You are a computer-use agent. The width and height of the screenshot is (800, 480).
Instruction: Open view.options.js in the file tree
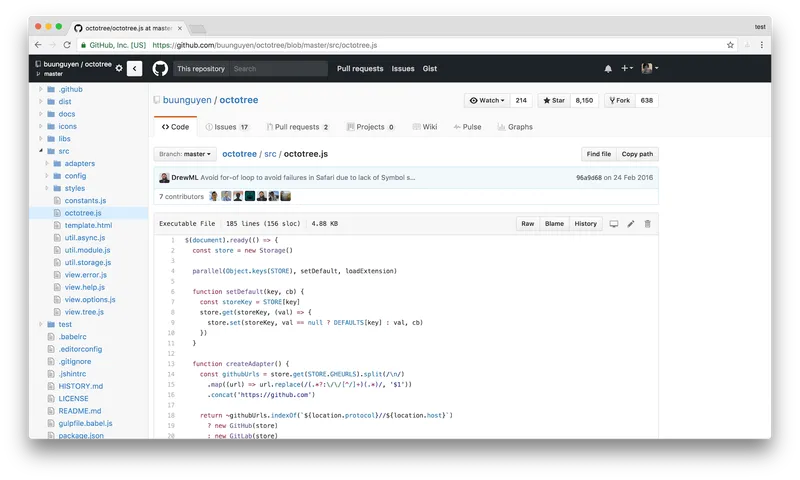click(x=90, y=299)
